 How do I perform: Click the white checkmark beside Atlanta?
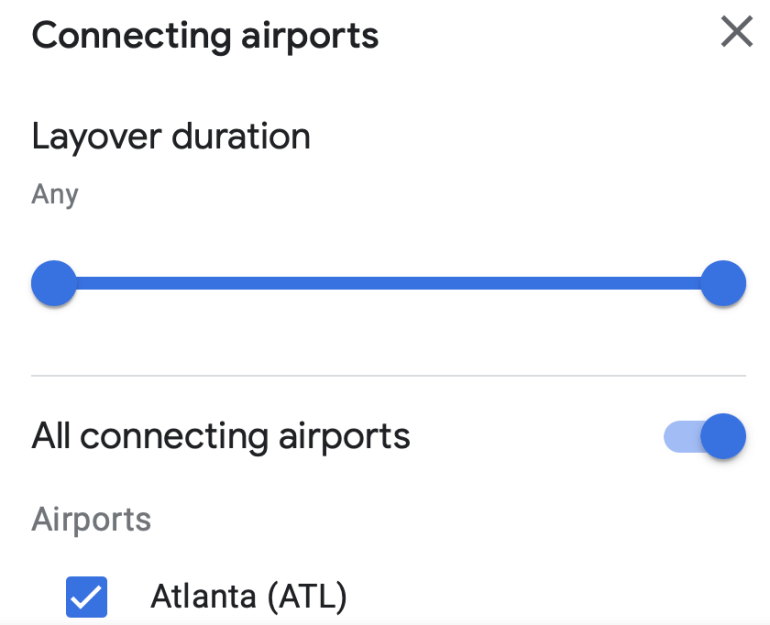(x=86, y=597)
